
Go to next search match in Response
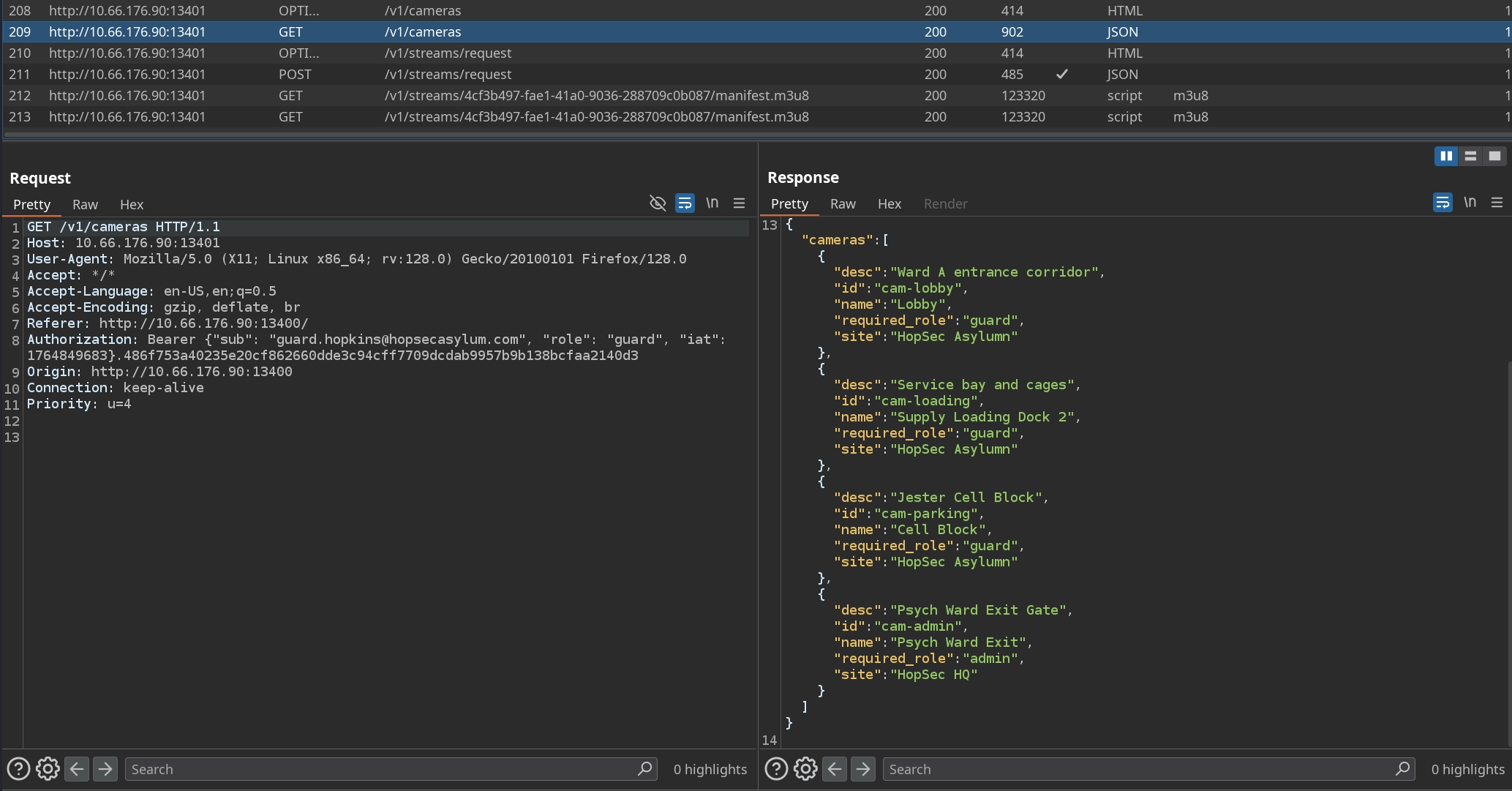coord(863,769)
